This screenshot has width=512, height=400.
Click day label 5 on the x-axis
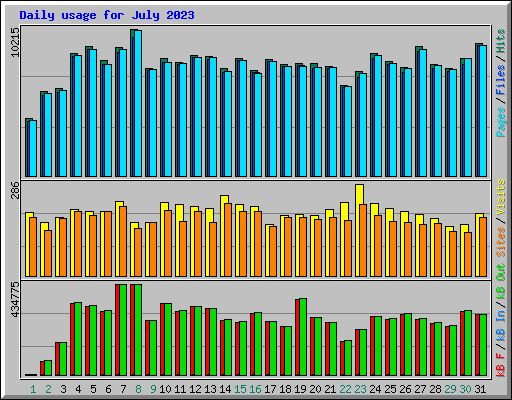(x=93, y=389)
